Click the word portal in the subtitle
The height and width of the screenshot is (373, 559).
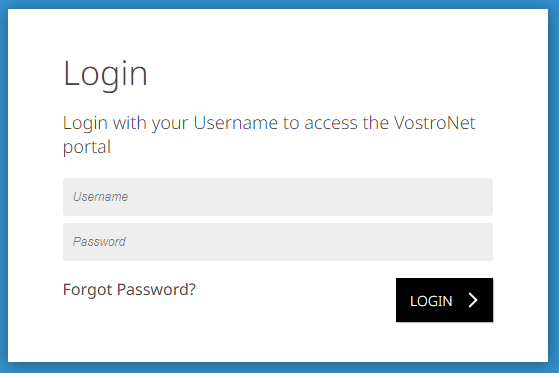point(87,147)
